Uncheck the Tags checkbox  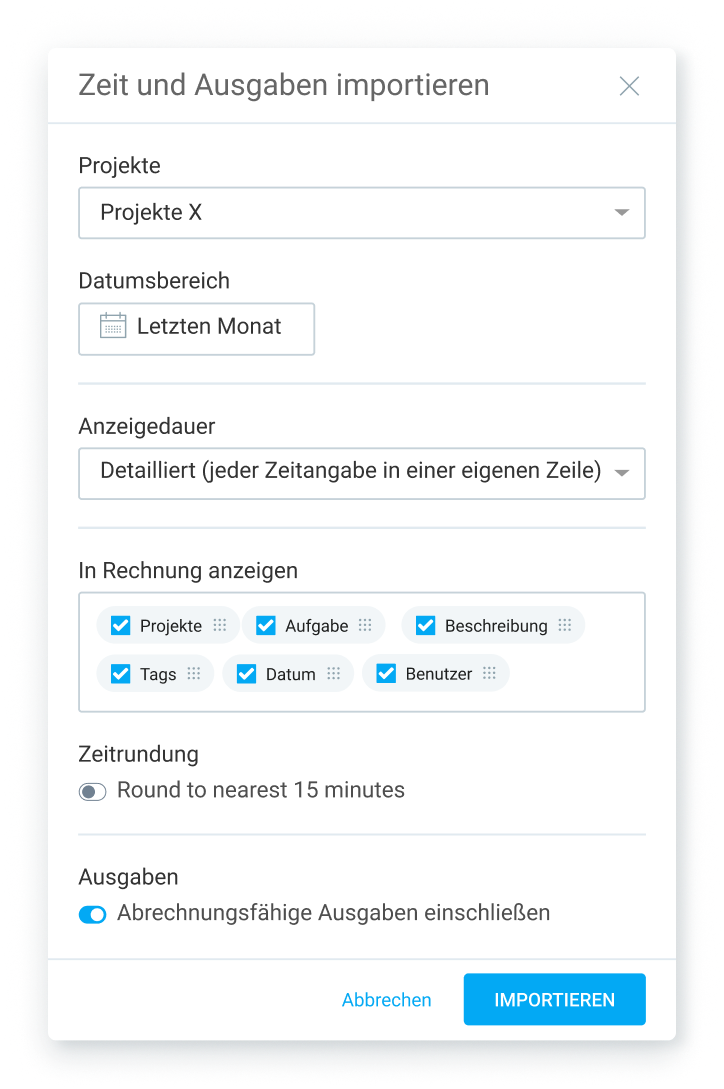pyautogui.click(x=120, y=674)
